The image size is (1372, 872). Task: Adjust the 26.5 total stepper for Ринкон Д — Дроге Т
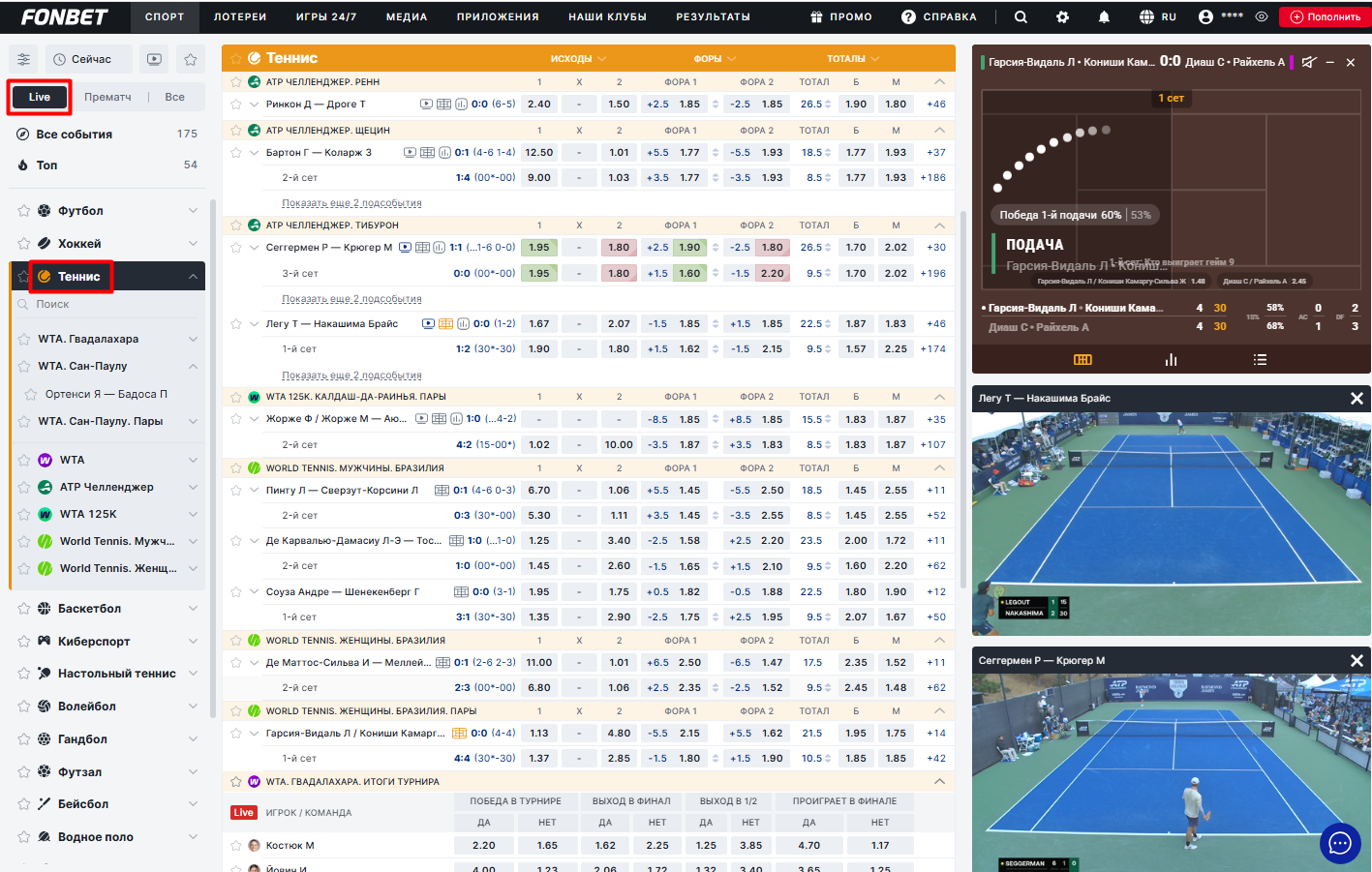(x=830, y=105)
